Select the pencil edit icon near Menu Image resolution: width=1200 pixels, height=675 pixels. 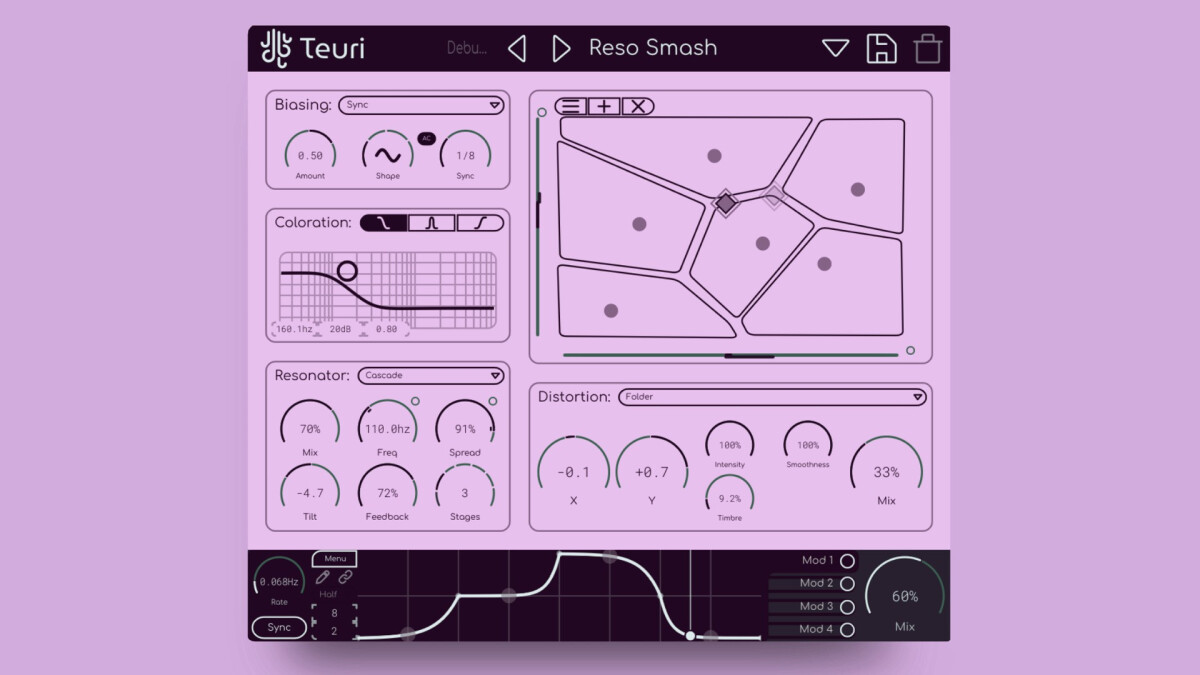coord(322,578)
